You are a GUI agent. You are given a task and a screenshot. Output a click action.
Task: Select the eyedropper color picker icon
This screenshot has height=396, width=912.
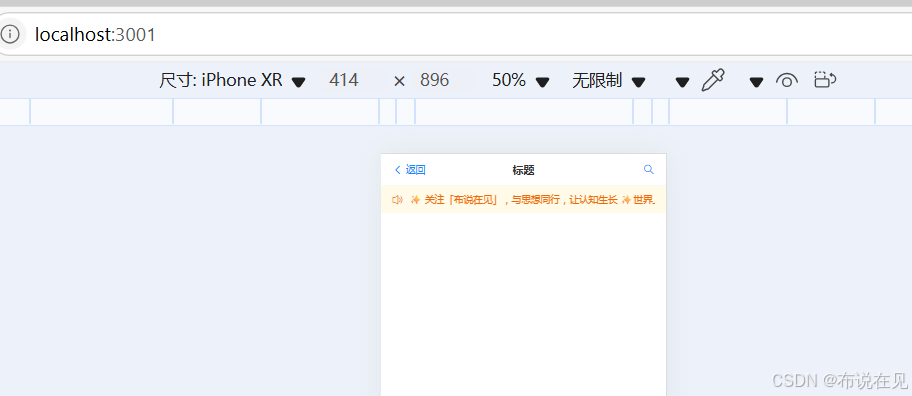pos(712,80)
